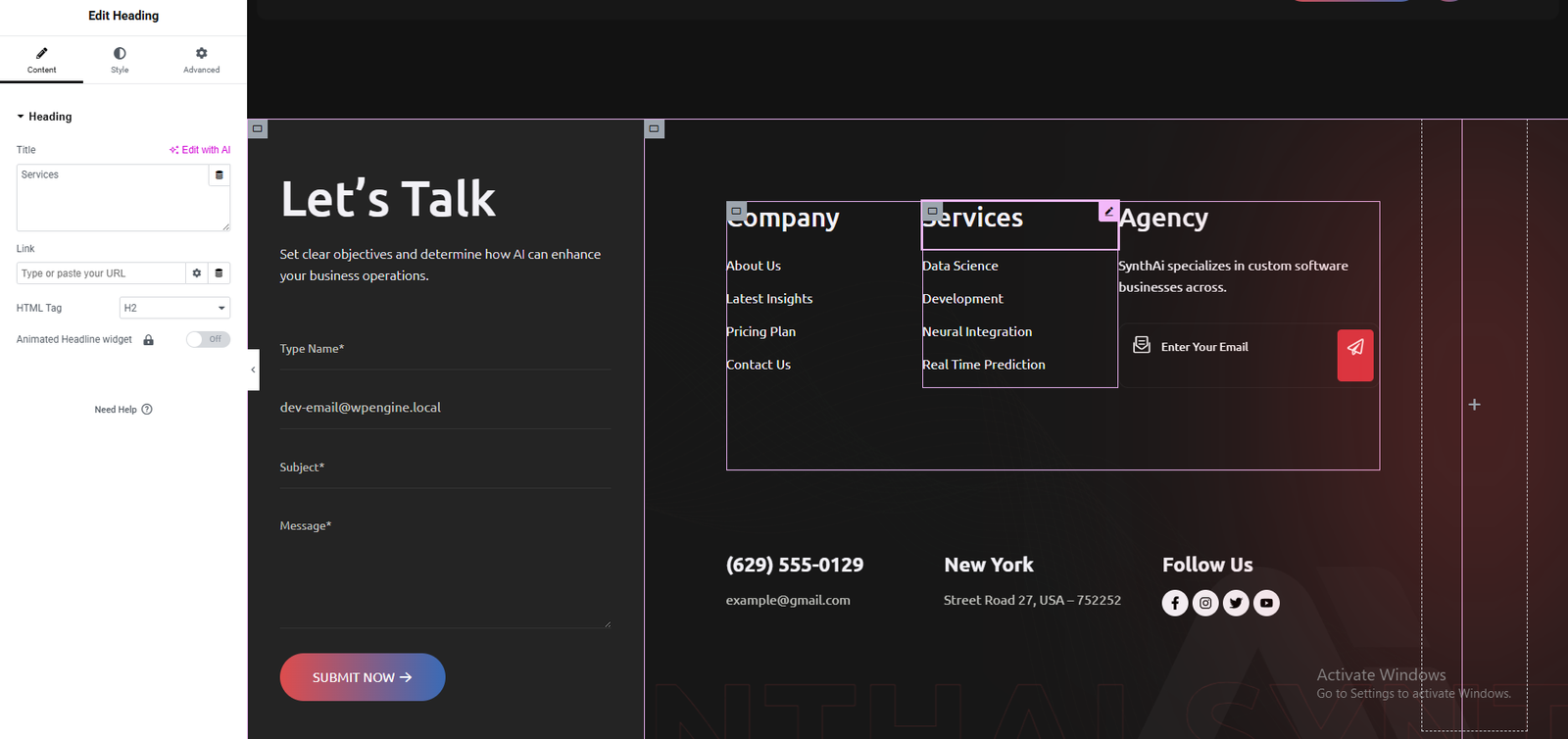Image resolution: width=1568 pixels, height=739 pixels.
Task: Toggle the Animated Headline widget switch
Action: (208, 339)
